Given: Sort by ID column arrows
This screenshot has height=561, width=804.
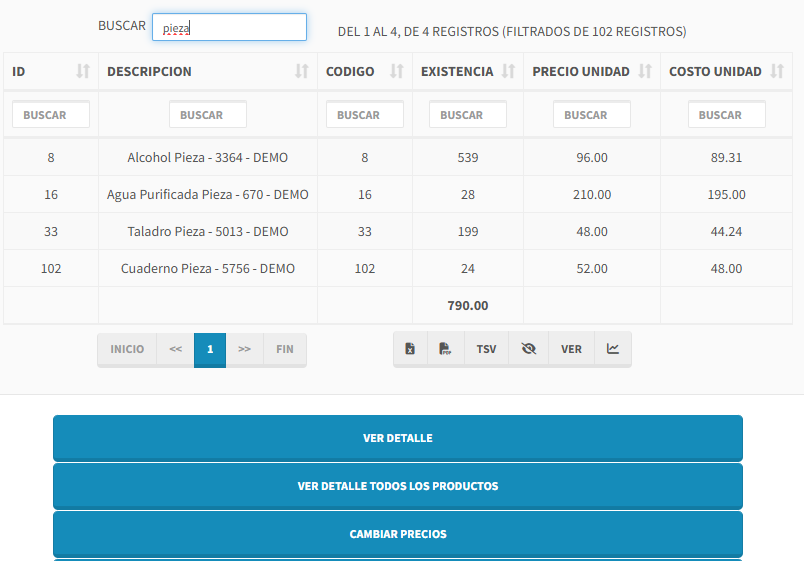Looking at the screenshot, I should click(83, 71).
